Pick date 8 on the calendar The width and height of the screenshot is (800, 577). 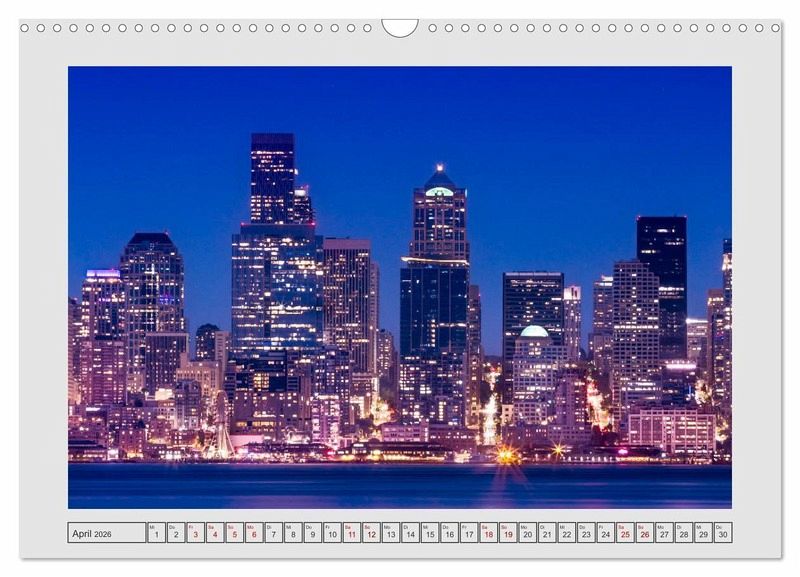click(x=293, y=533)
